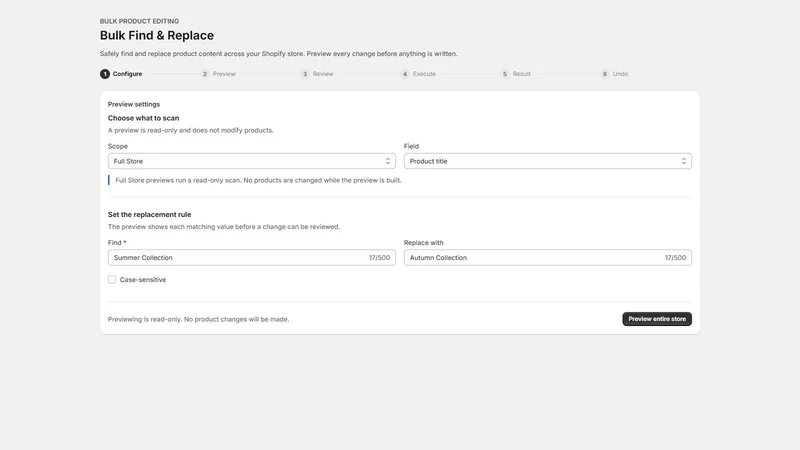Screen dimensions: 800x450
Task: Select the Configure step 1
Action: pyautogui.click(x=121, y=74)
